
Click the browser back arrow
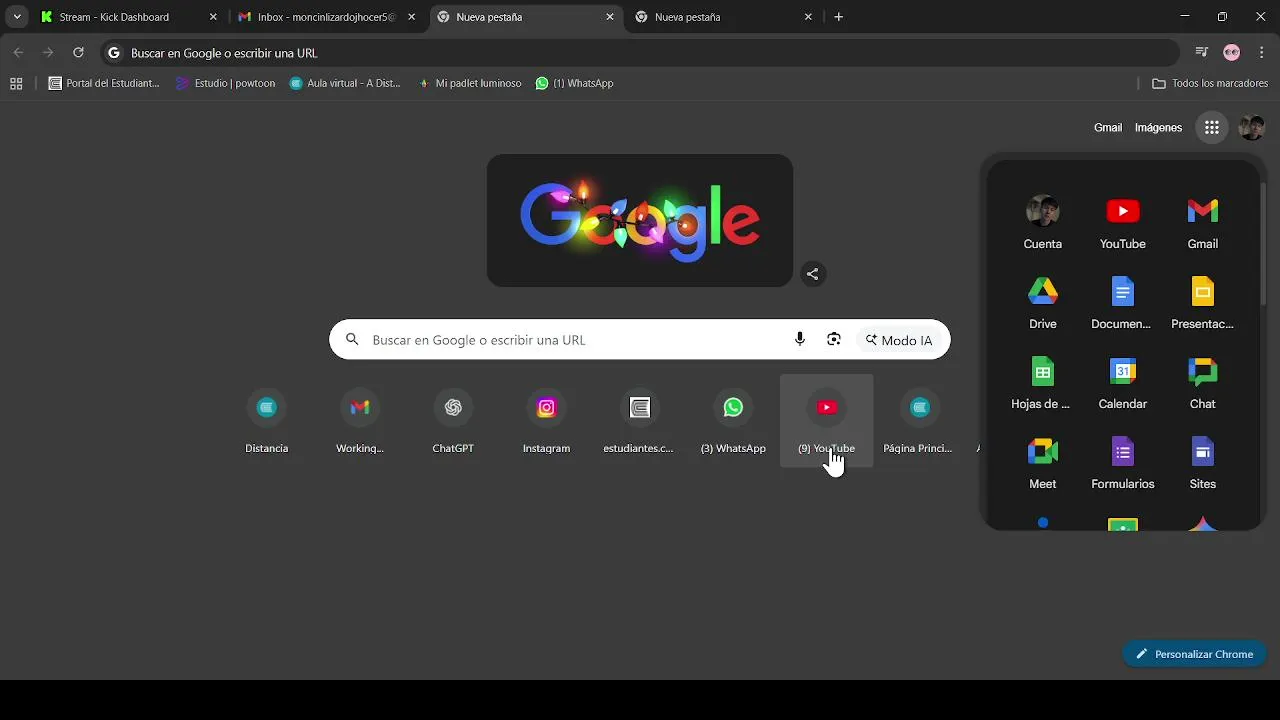coord(18,53)
